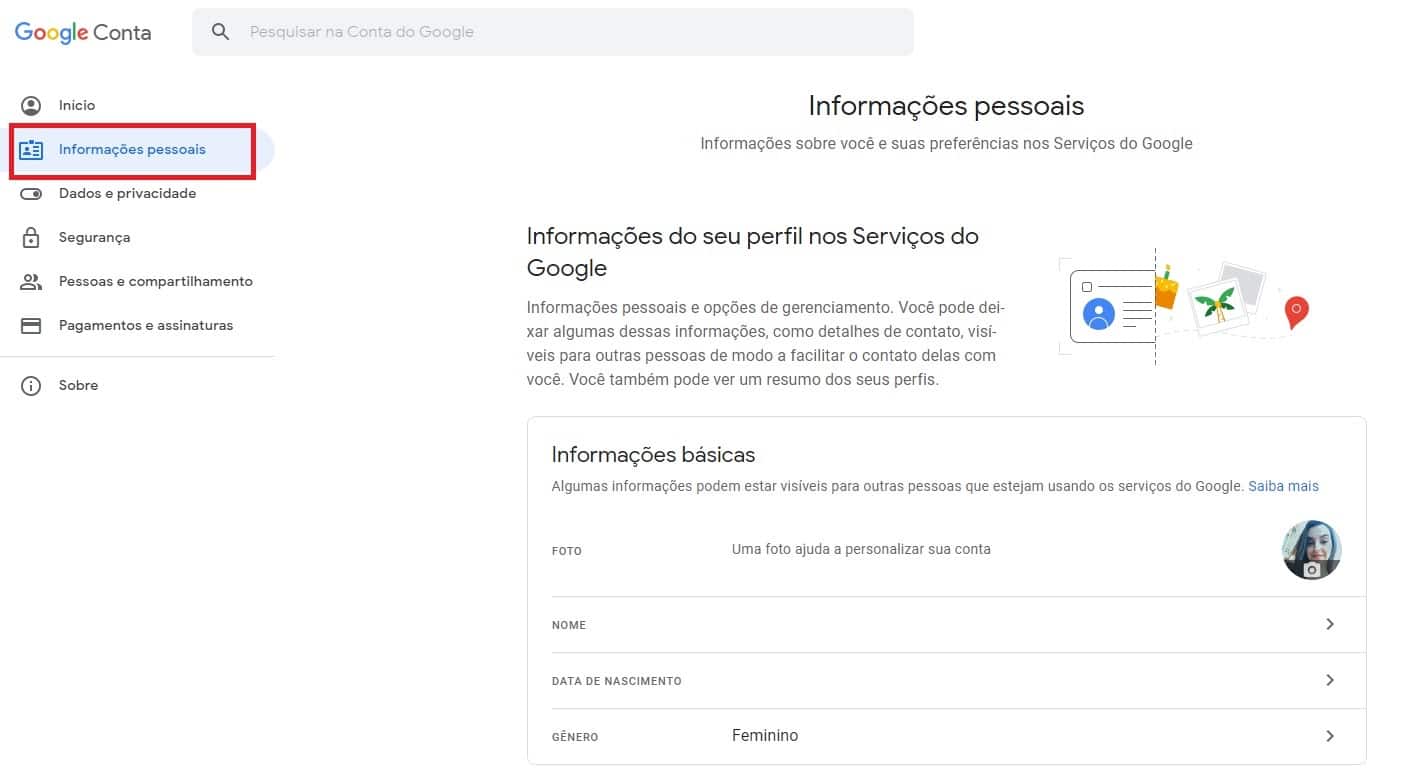This screenshot has width=1427, height=773.
Task: Expand the Nome row chevron
Action: pyautogui.click(x=1330, y=623)
